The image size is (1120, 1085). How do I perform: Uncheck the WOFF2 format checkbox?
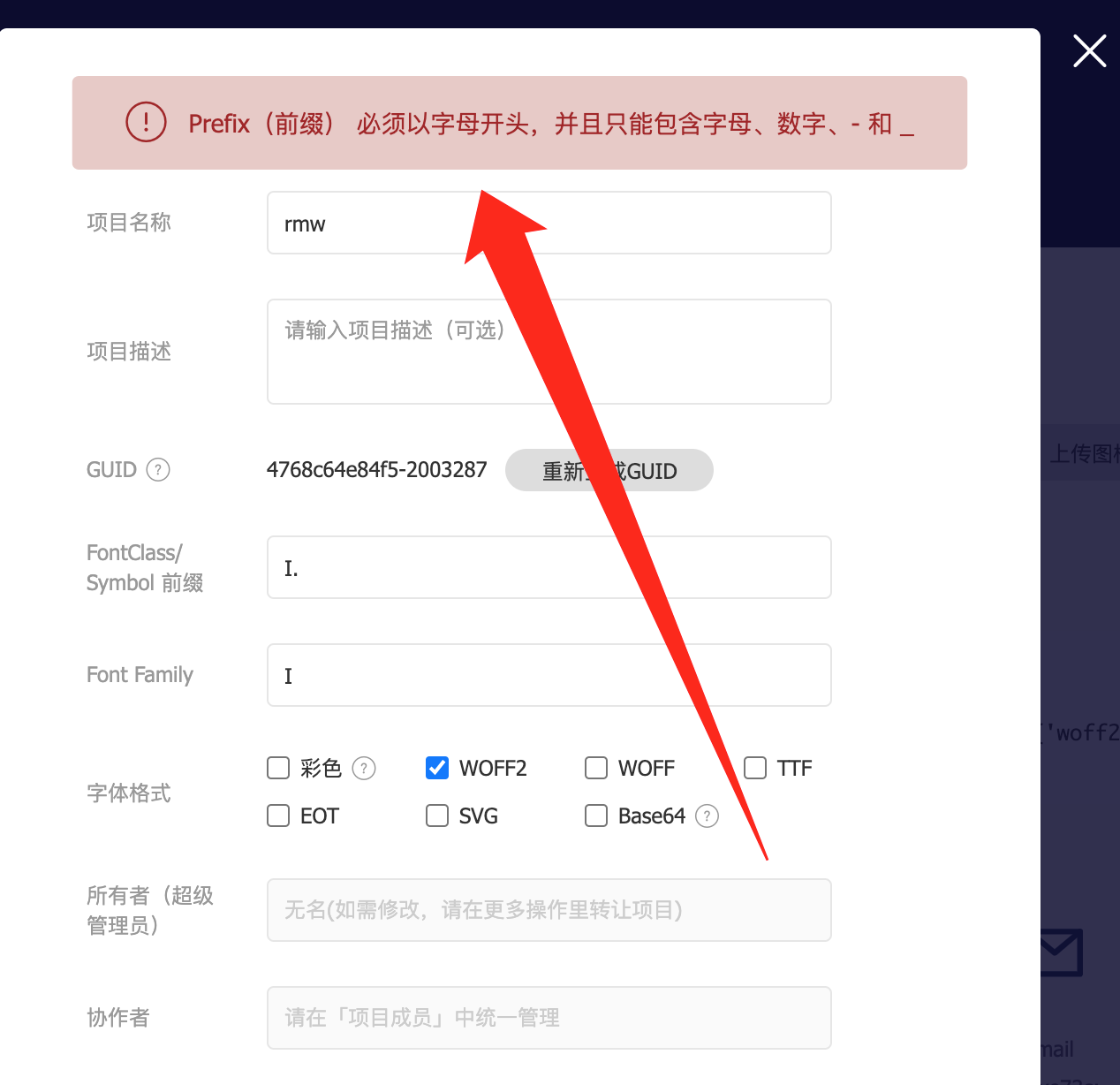coord(437,768)
